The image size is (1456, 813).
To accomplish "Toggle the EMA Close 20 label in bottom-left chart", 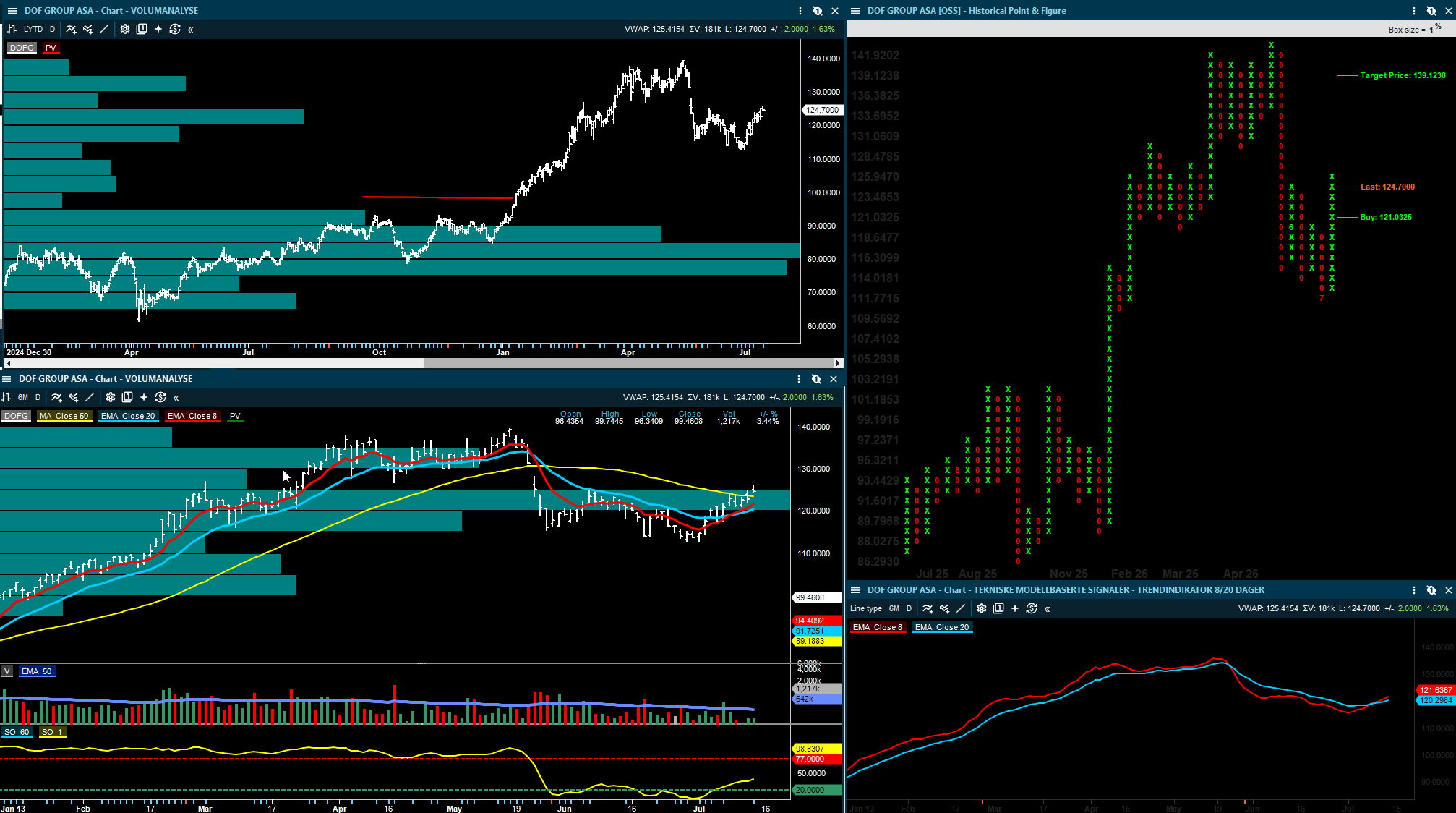I will coord(128,417).
